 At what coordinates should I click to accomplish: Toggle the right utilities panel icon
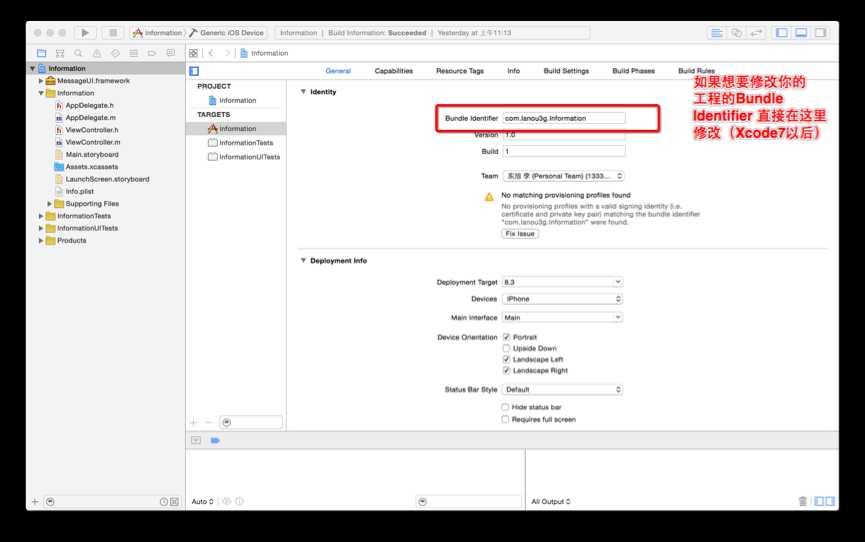pos(820,33)
